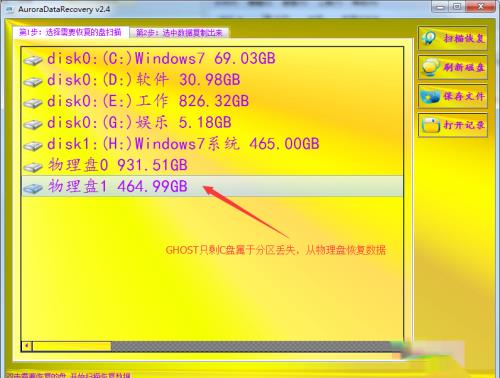Click the 打开记录 open record button

[x=453, y=125]
